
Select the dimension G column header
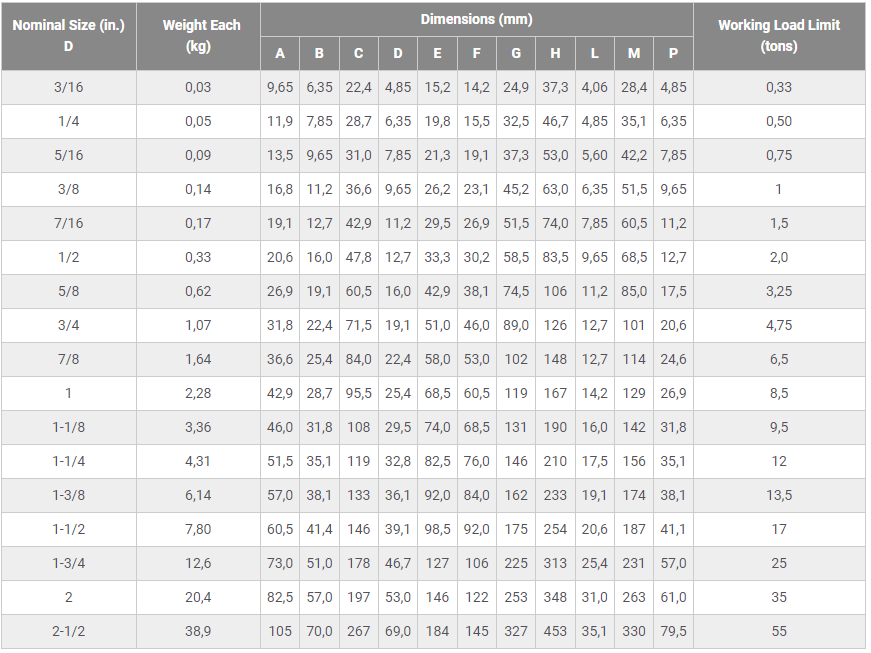point(516,54)
